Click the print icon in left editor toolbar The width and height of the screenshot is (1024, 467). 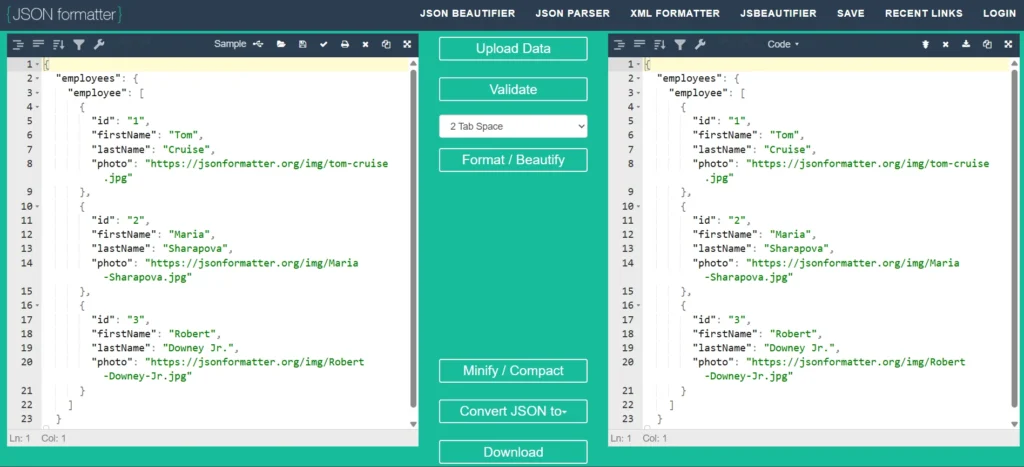point(345,44)
